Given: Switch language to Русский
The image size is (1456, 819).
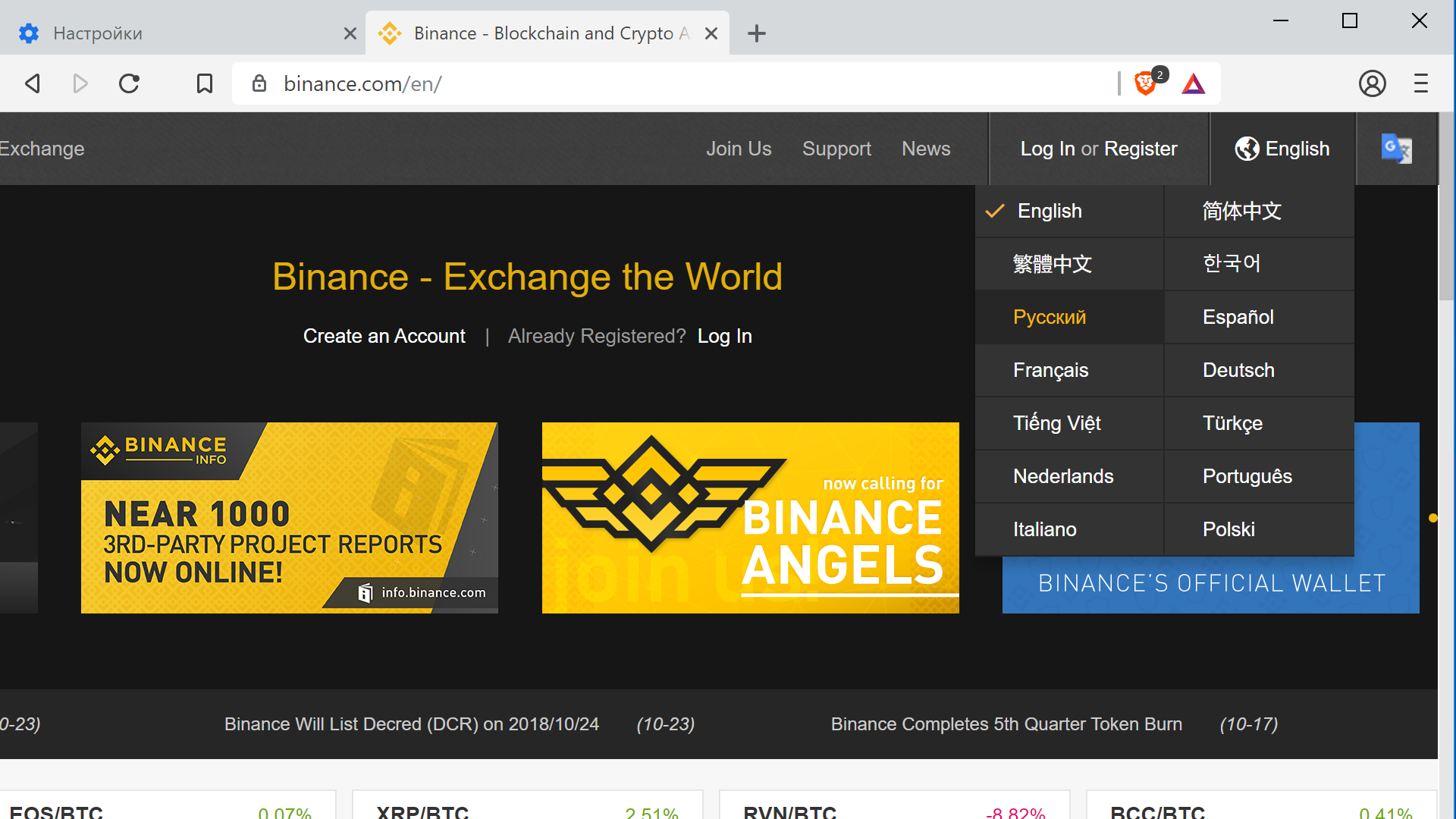Looking at the screenshot, I should click(x=1069, y=317).
